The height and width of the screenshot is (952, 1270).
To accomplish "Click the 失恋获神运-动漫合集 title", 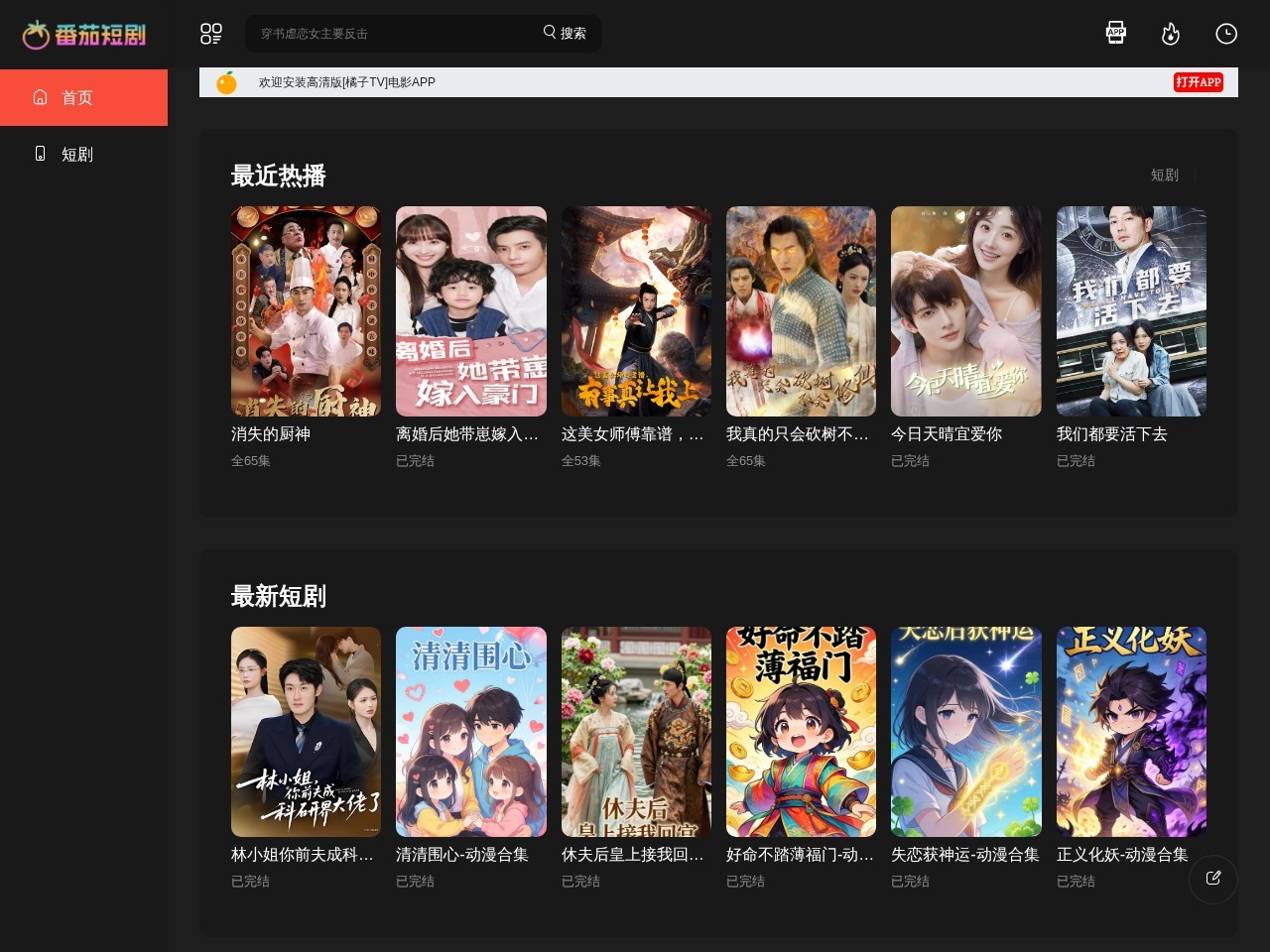I will 964,855.
